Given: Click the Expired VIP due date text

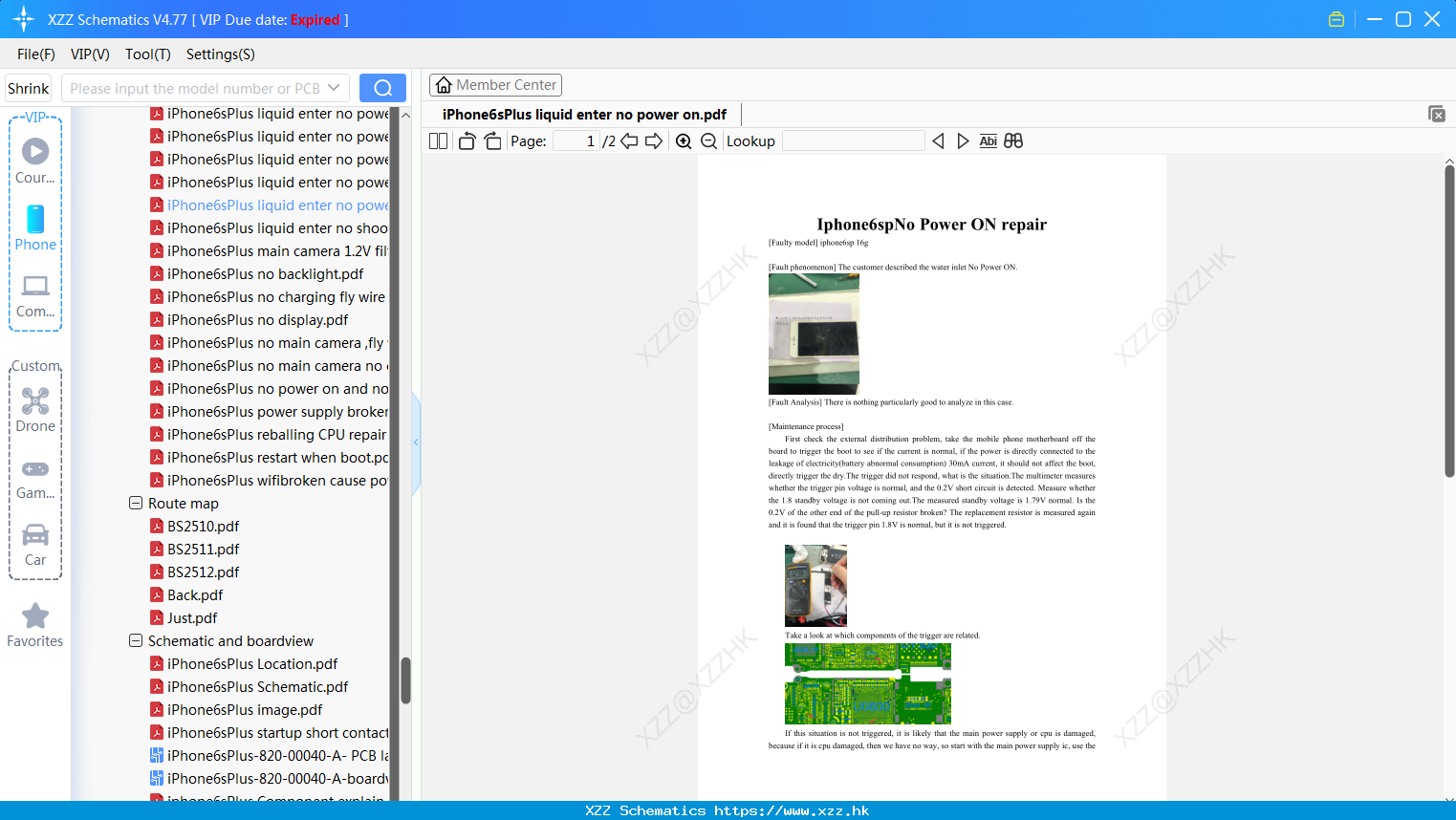Looking at the screenshot, I should 315,19.
